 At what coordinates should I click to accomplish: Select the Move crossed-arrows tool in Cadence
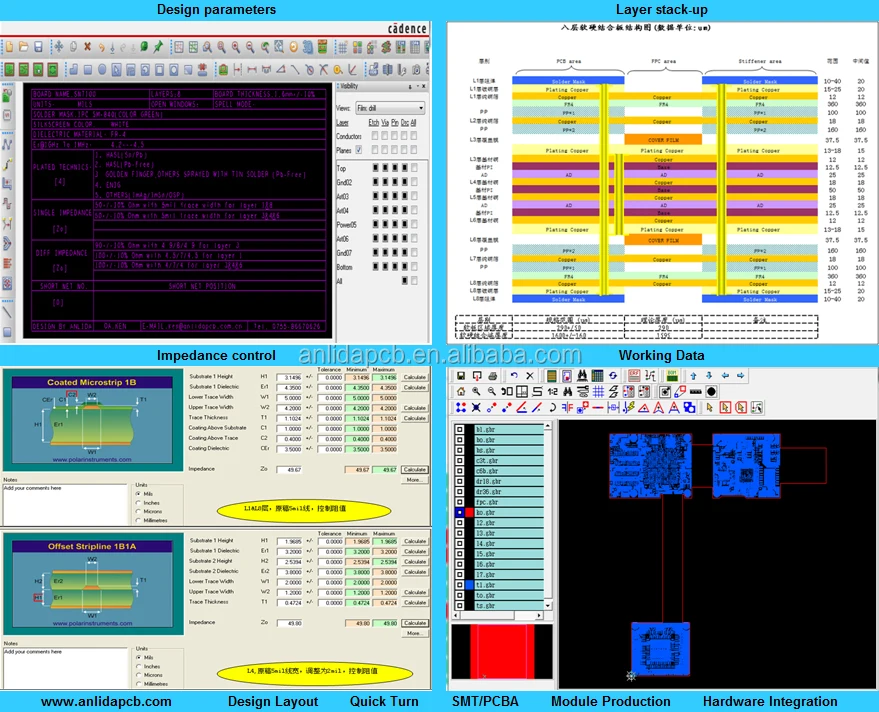point(58,47)
